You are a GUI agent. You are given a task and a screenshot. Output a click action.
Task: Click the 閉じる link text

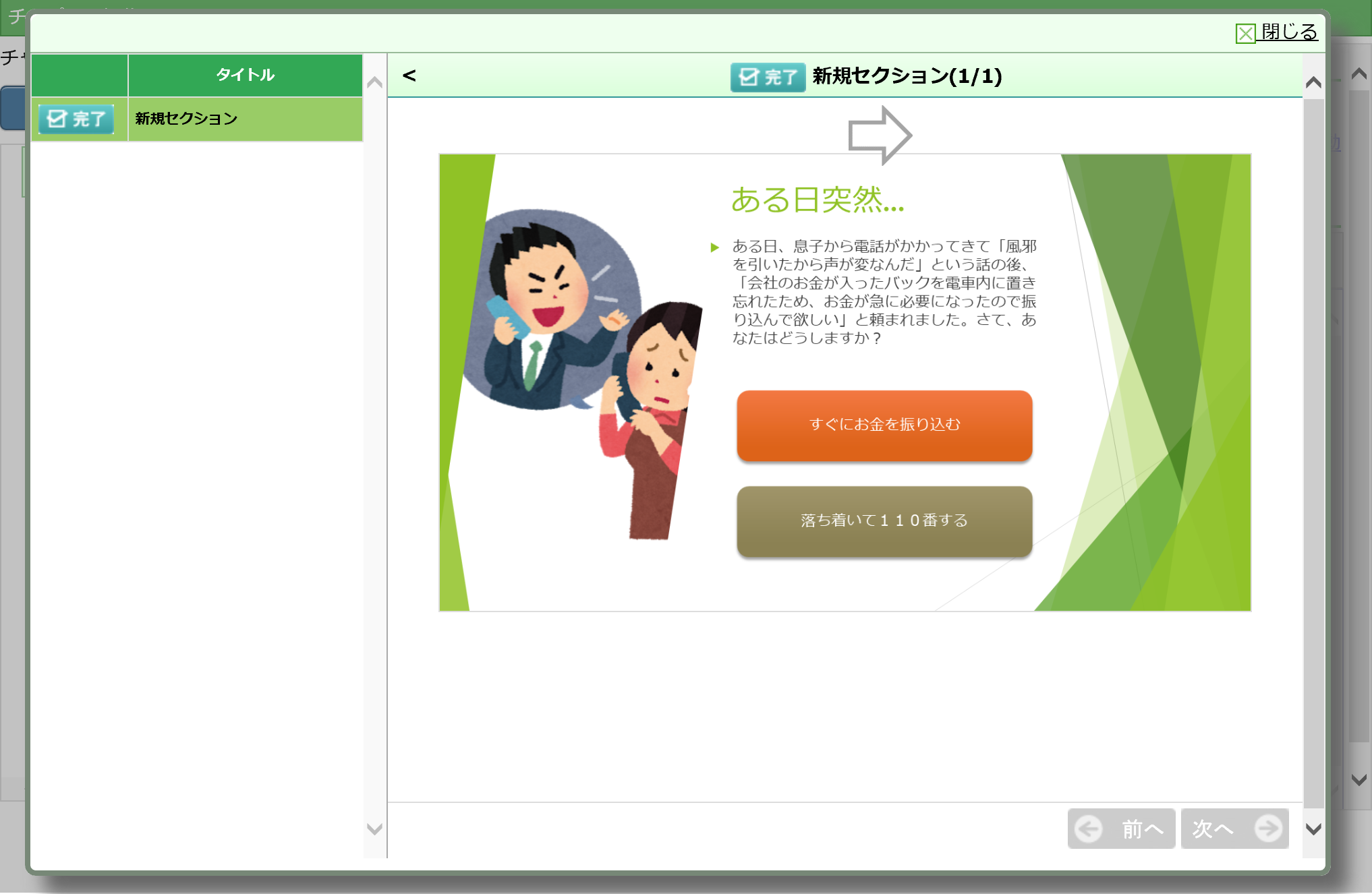1289,32
